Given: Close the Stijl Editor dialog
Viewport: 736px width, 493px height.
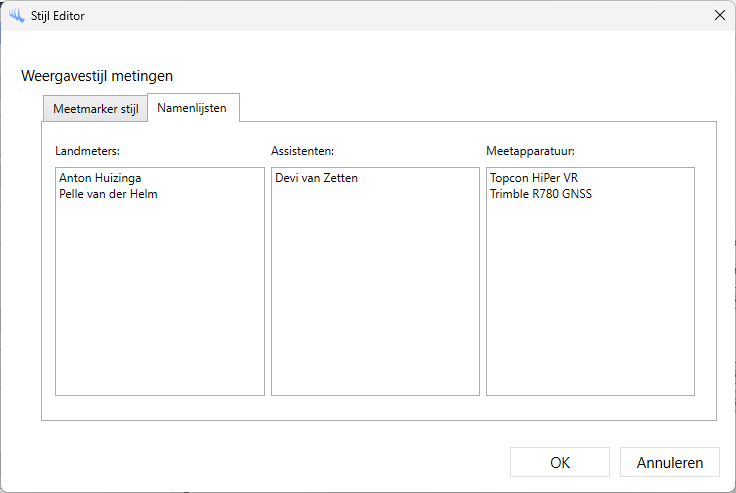Looking at the screenshot, I should pyautogui.click(x=719, y=15).
